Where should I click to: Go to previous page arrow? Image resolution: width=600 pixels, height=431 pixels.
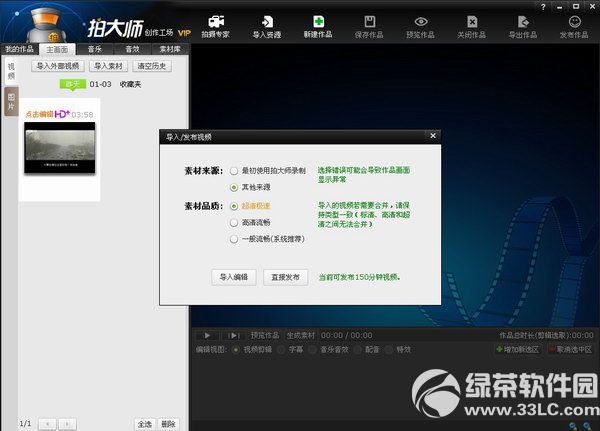coord(47,424)
